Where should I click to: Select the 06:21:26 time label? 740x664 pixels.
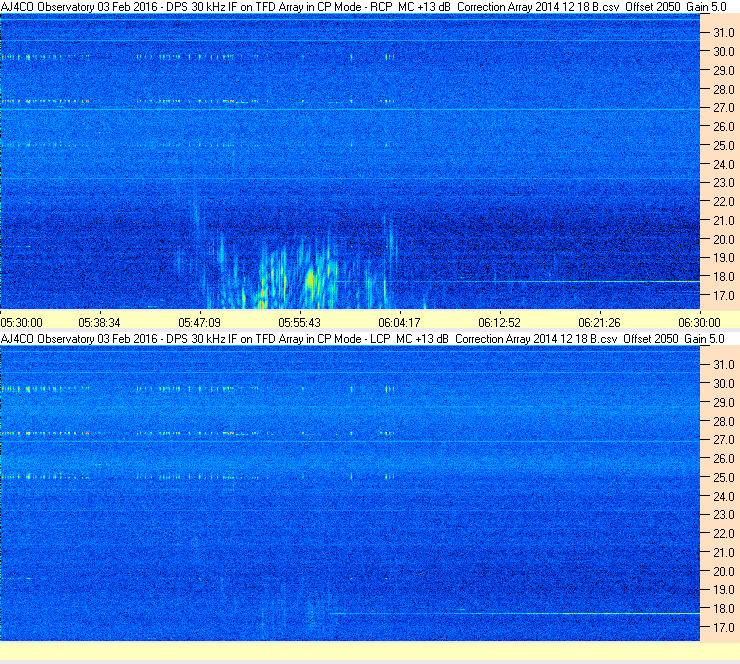599,323
